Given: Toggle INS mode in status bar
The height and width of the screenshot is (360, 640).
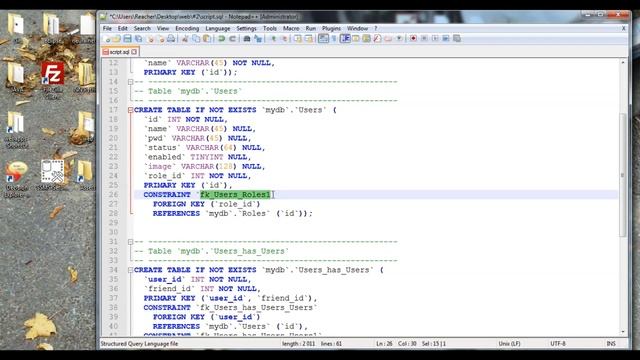Looking at the screenshot, I should pyautogui.click(x=611, y=344).
